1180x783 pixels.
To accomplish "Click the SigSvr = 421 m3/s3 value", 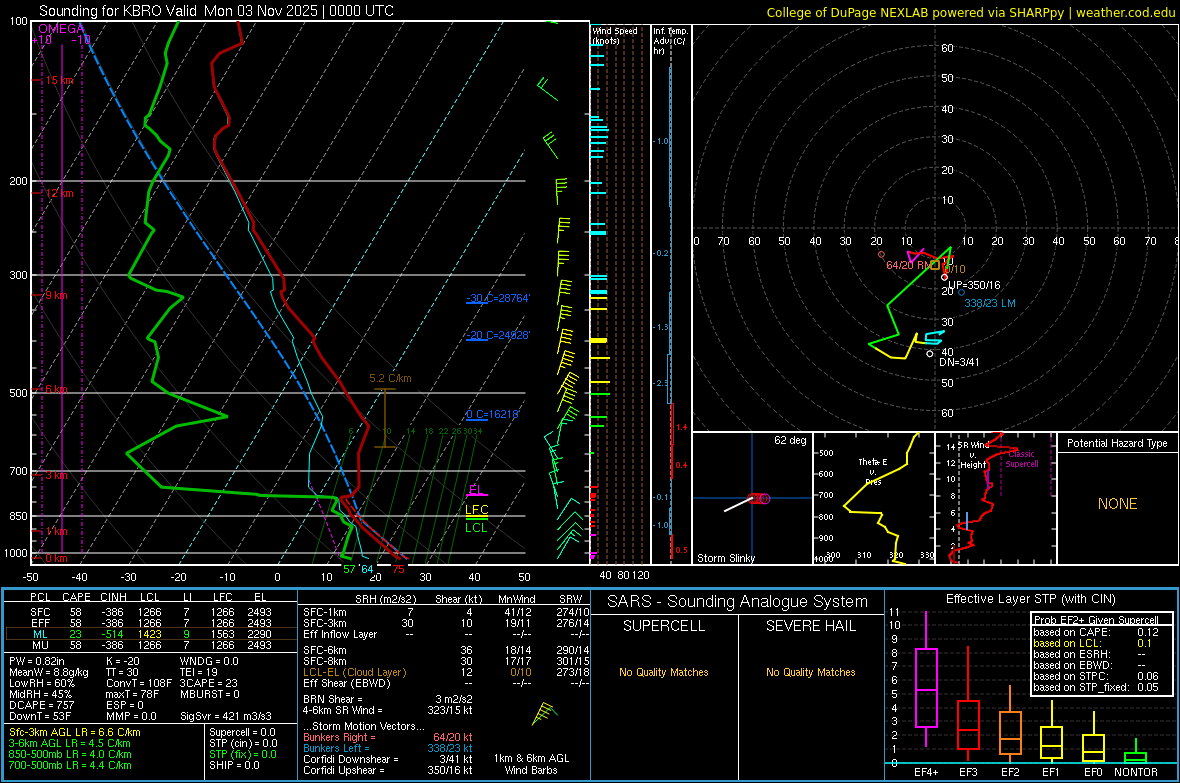I will point(226,716).
